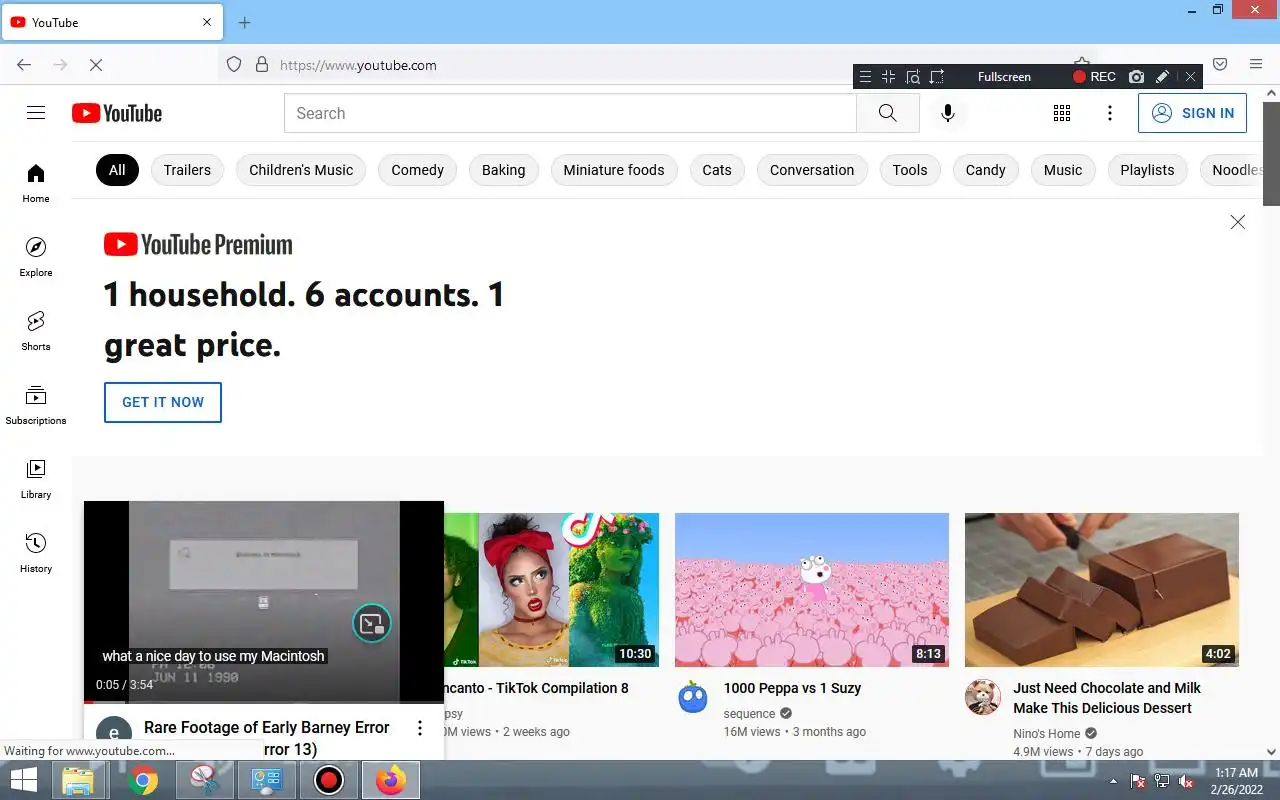1280x800 pixels.
Task: Open File Explorer from the taskbar
Action: [x=78, y=780]
